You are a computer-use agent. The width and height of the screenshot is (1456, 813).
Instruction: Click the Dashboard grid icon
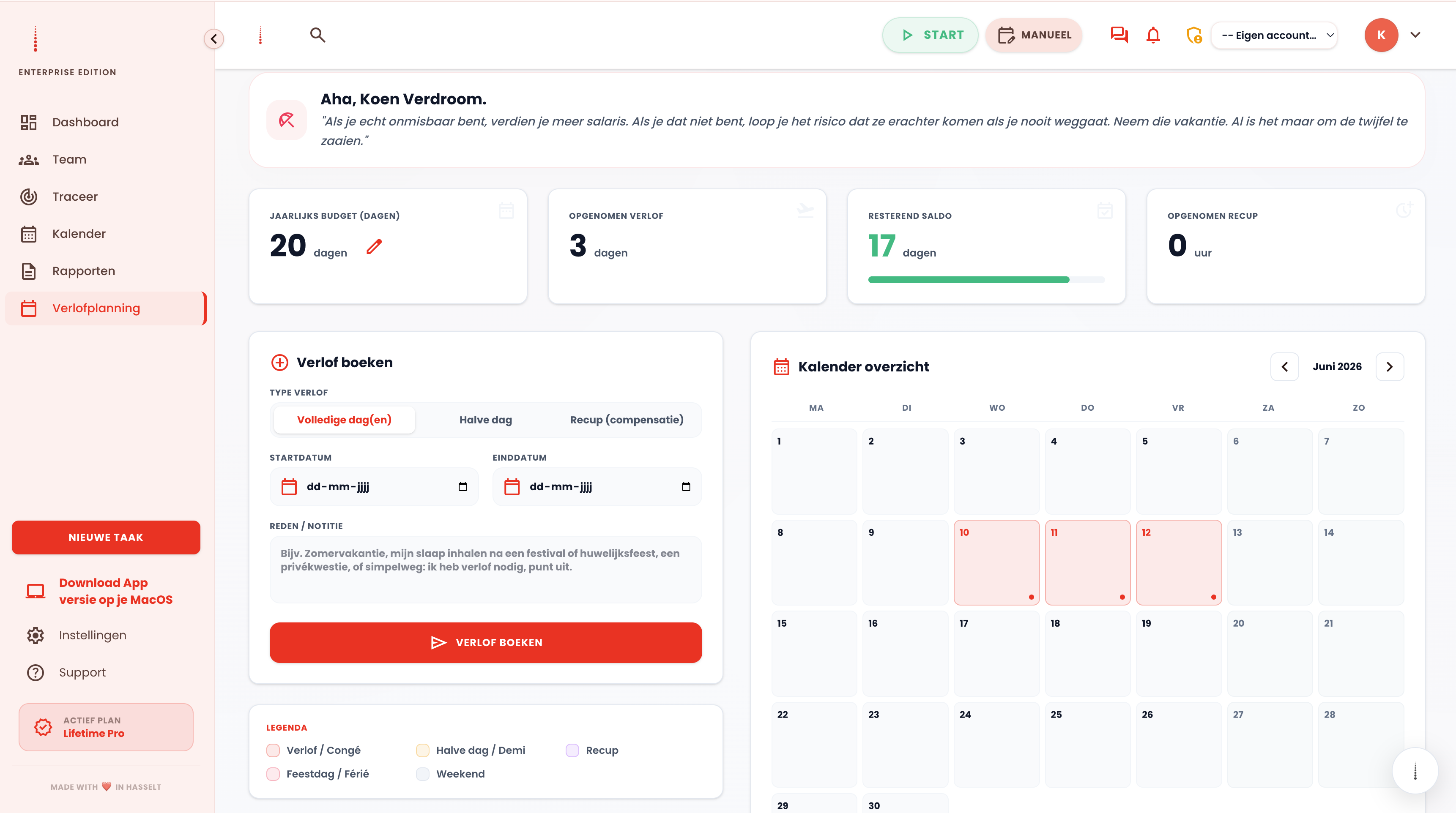pyautogui.click(x=29, y=122)
